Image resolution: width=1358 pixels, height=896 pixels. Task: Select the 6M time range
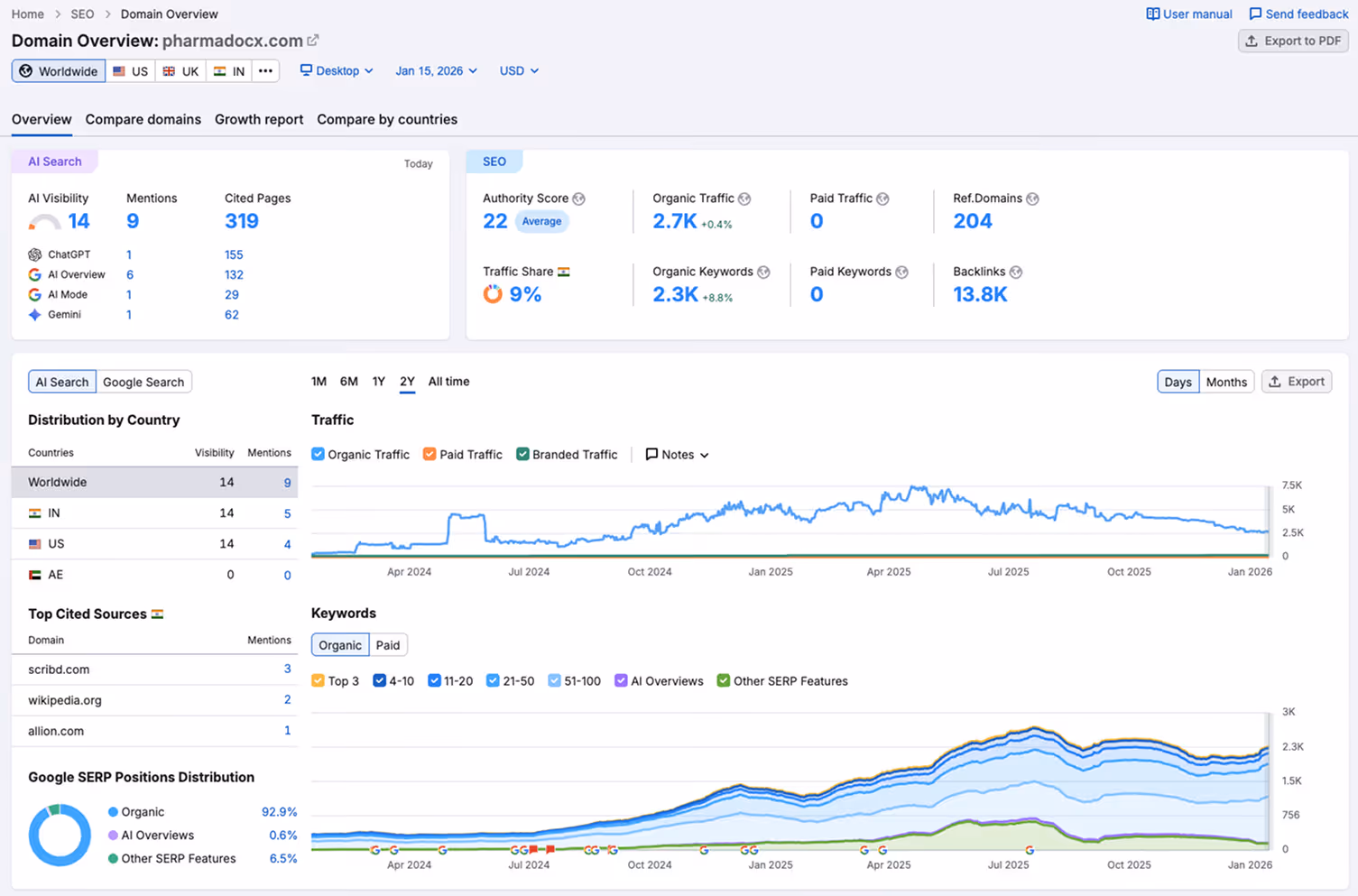pos(348,382)
